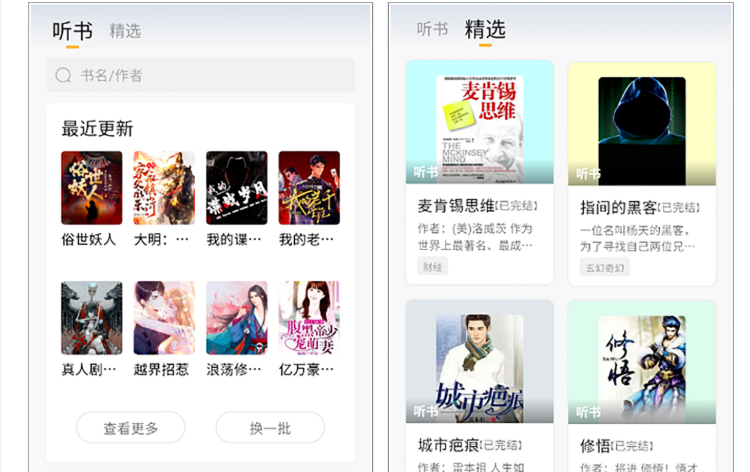Image resolution: width=750 pixels, height=472 pixels.
Task: Open the 越界招惹 book cover
Action: click(x=164, y=318)
